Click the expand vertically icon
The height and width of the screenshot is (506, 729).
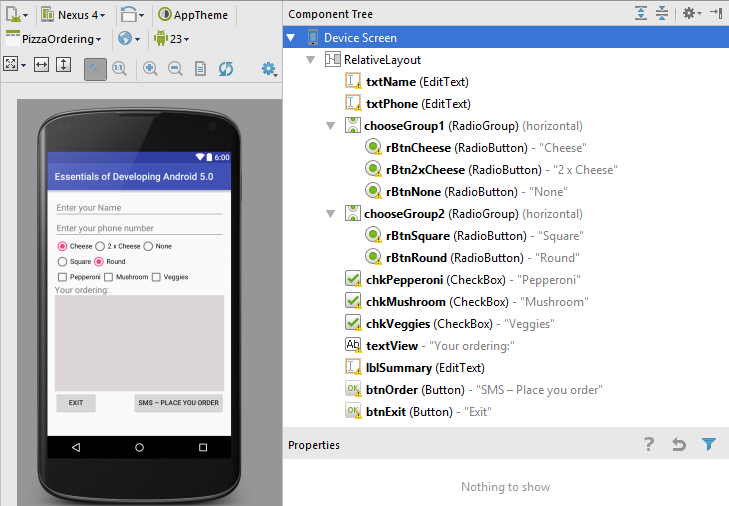pos(63,64)
